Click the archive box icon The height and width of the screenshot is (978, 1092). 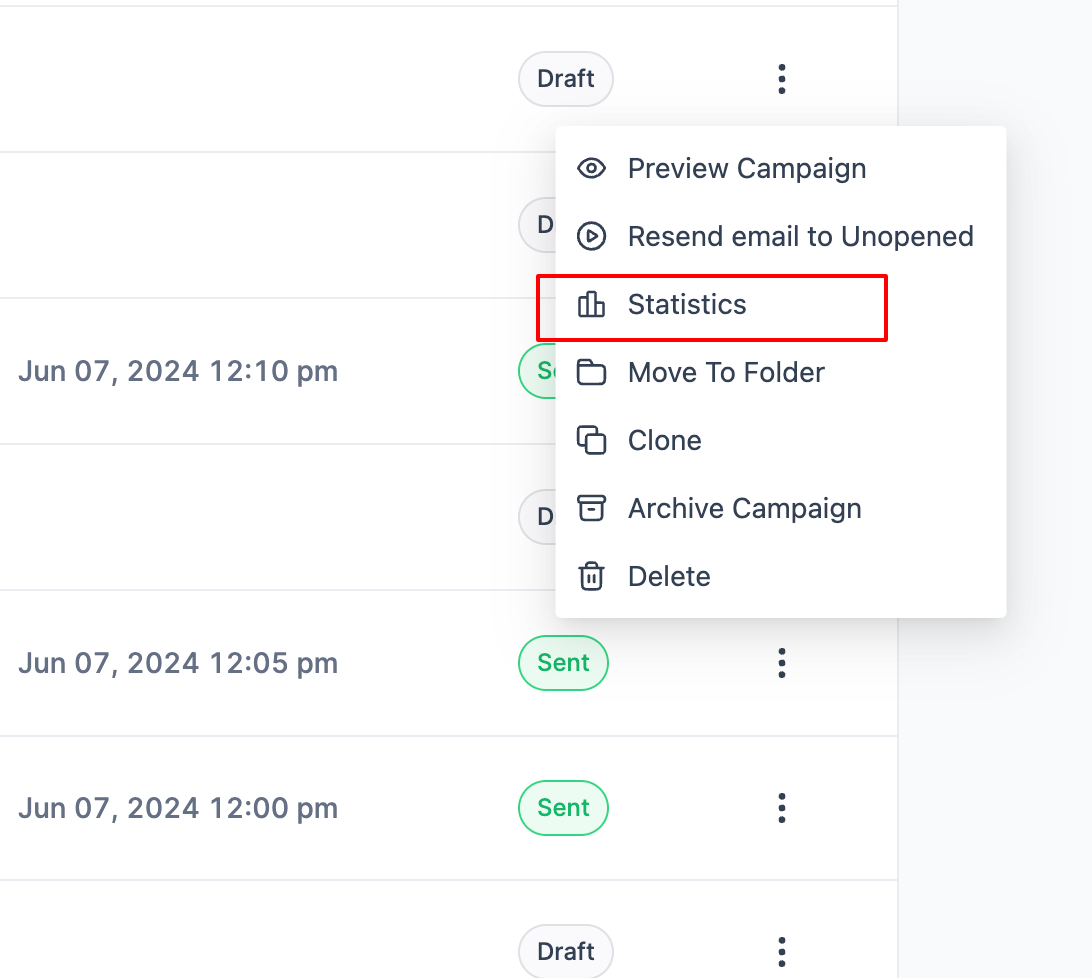coord(592,508)
